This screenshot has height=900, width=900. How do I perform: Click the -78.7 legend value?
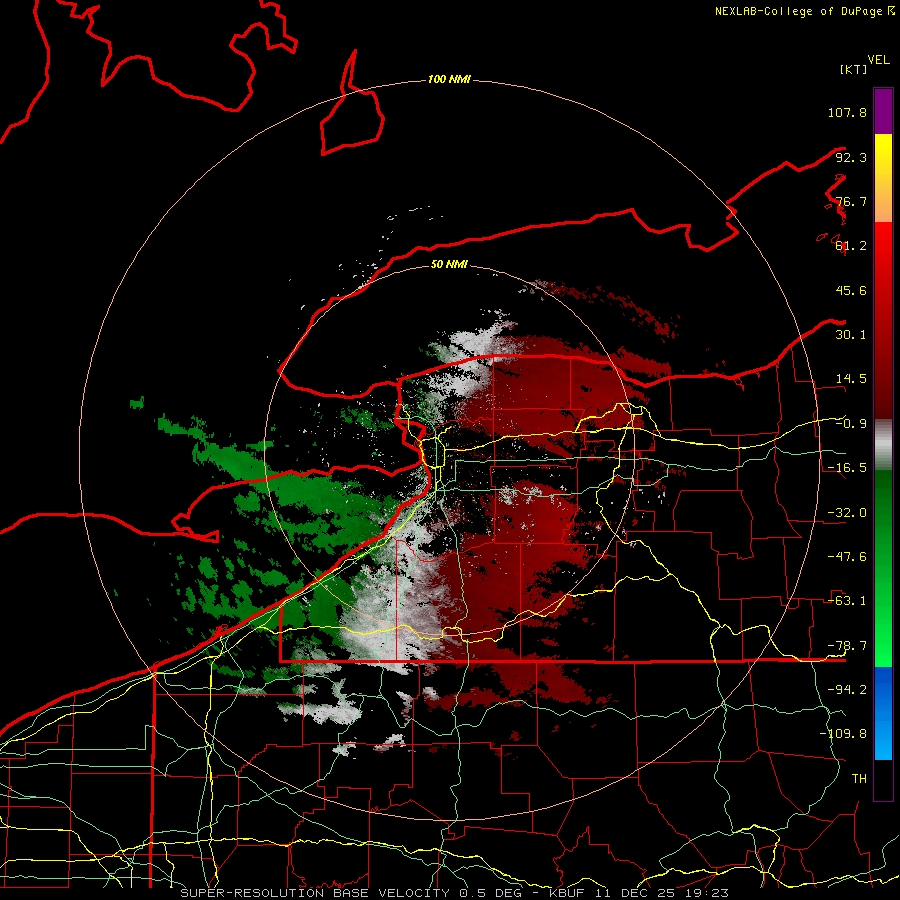pyautogui.click(x=847, y=646)
